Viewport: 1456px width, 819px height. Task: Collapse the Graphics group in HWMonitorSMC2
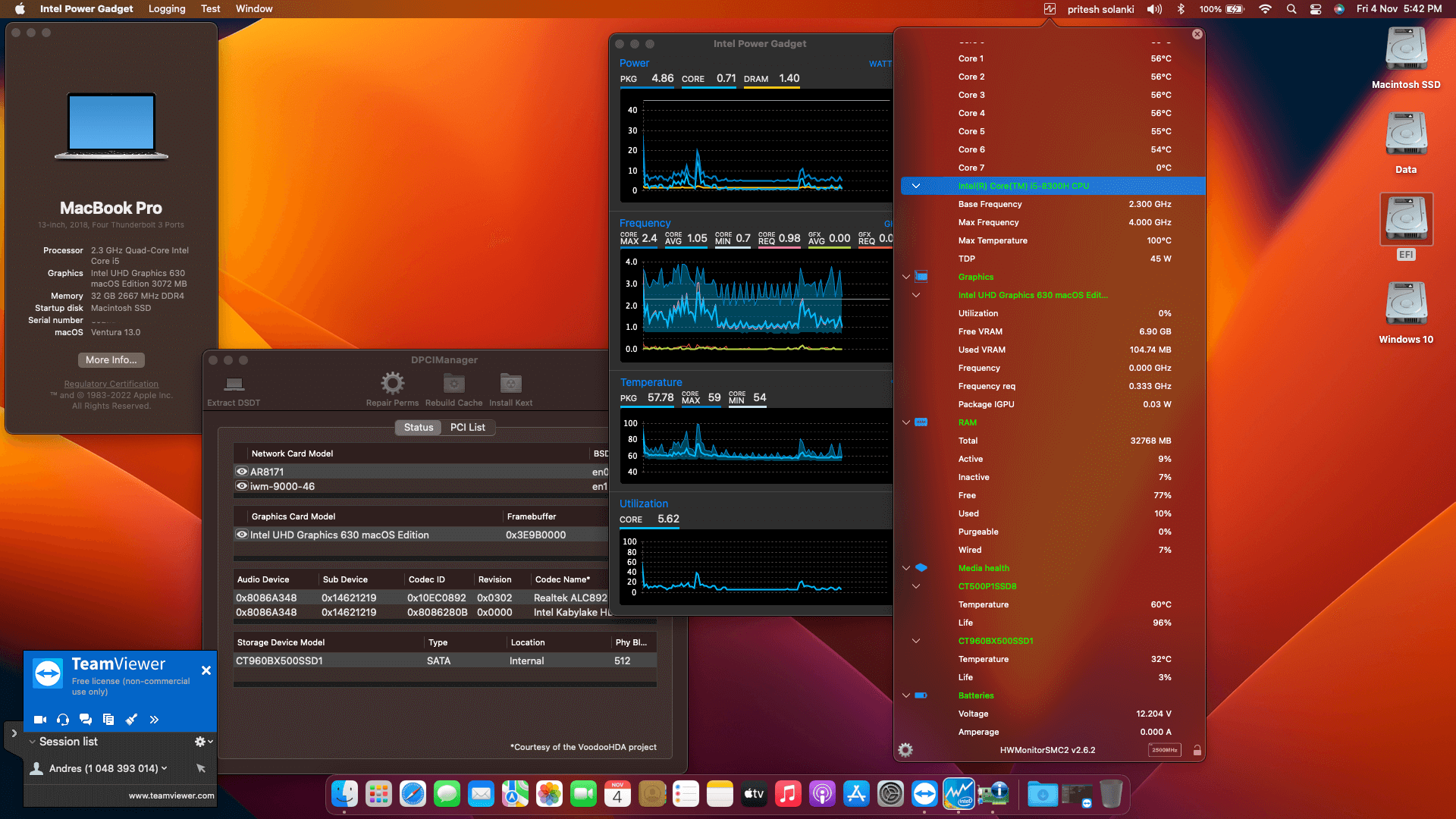[x=906, y=277]
